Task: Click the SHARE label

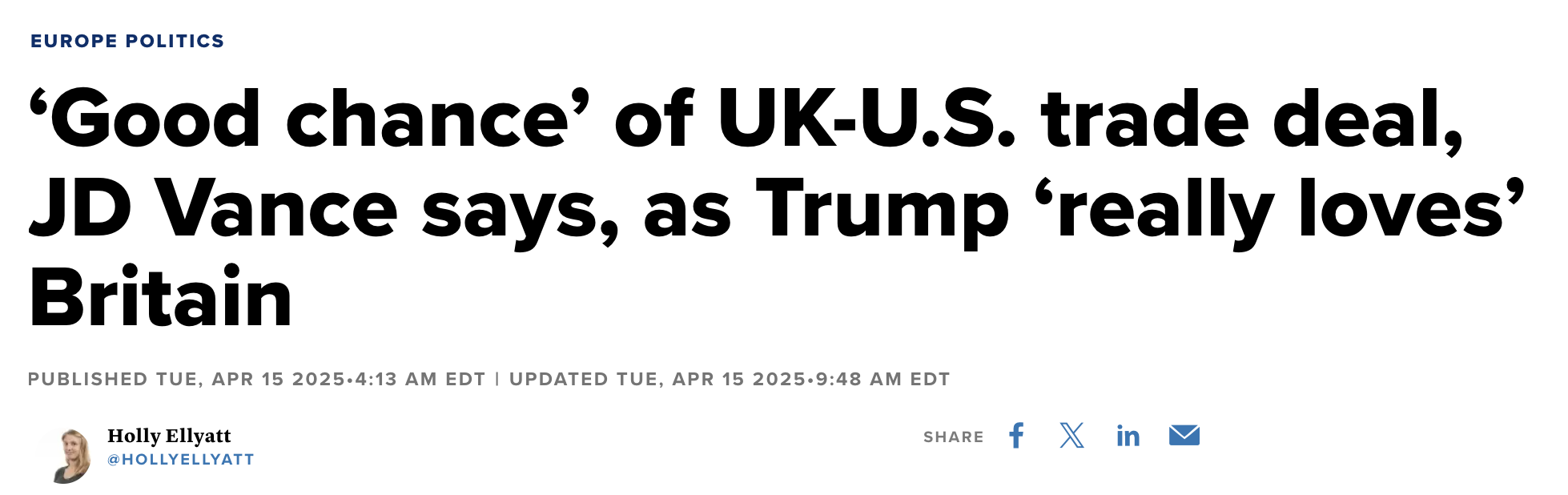Action: coord(953,437)
